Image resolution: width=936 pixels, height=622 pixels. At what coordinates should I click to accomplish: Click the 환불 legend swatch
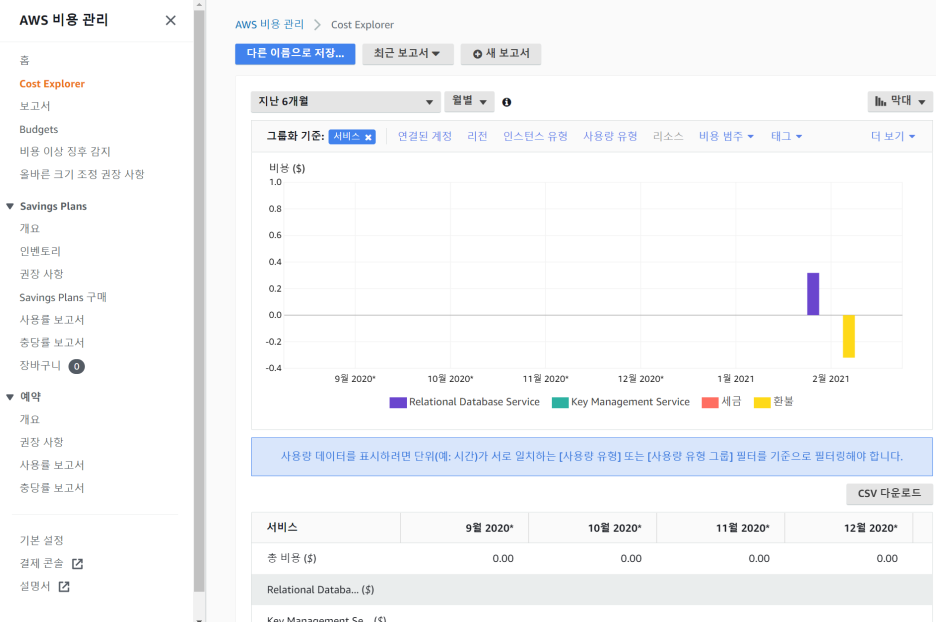point(762,402)
